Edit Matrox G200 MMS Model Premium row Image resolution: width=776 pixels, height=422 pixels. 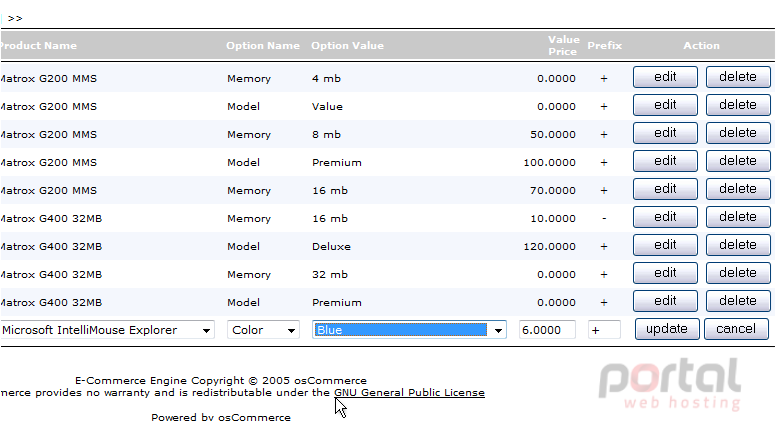coord(665,161)
